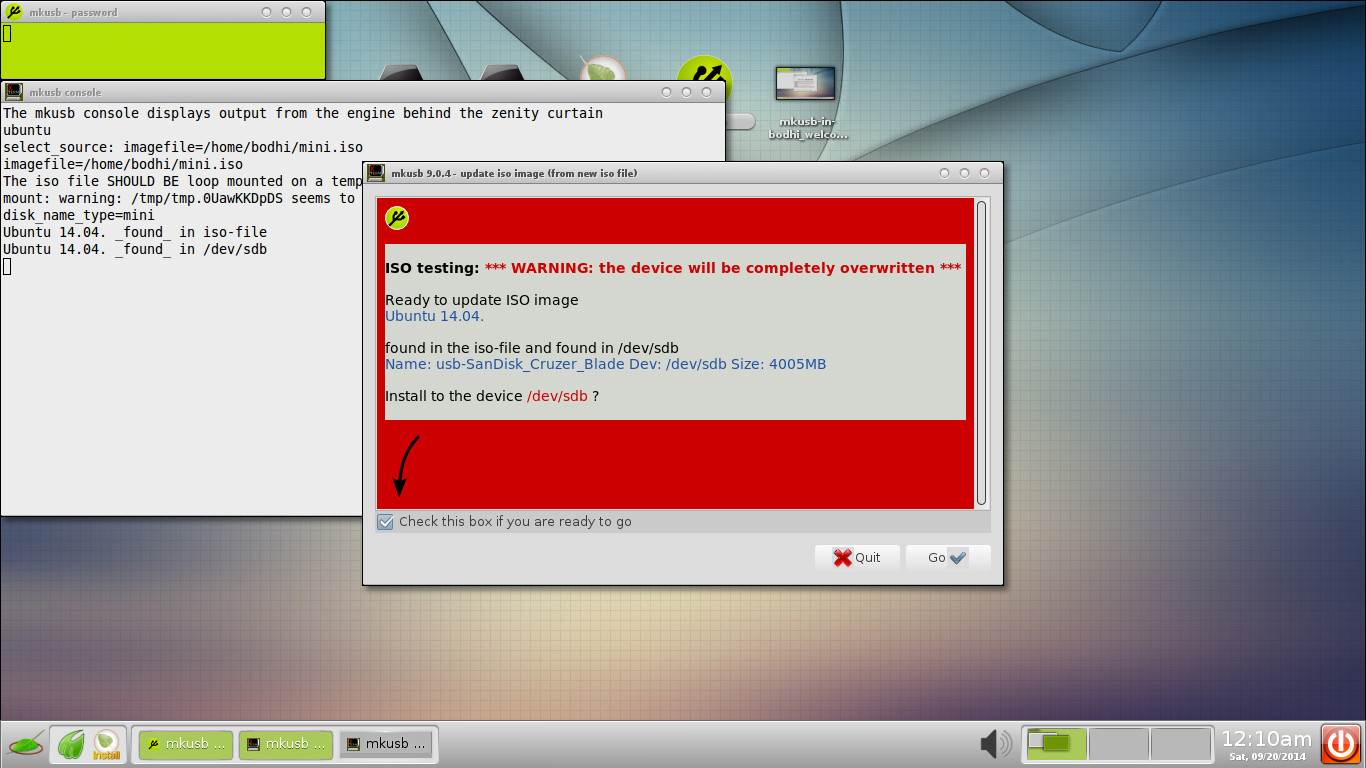Launch the Midori browser from shelf
This screenshot has width=1366, height=768.
click(x=71, y=745)
